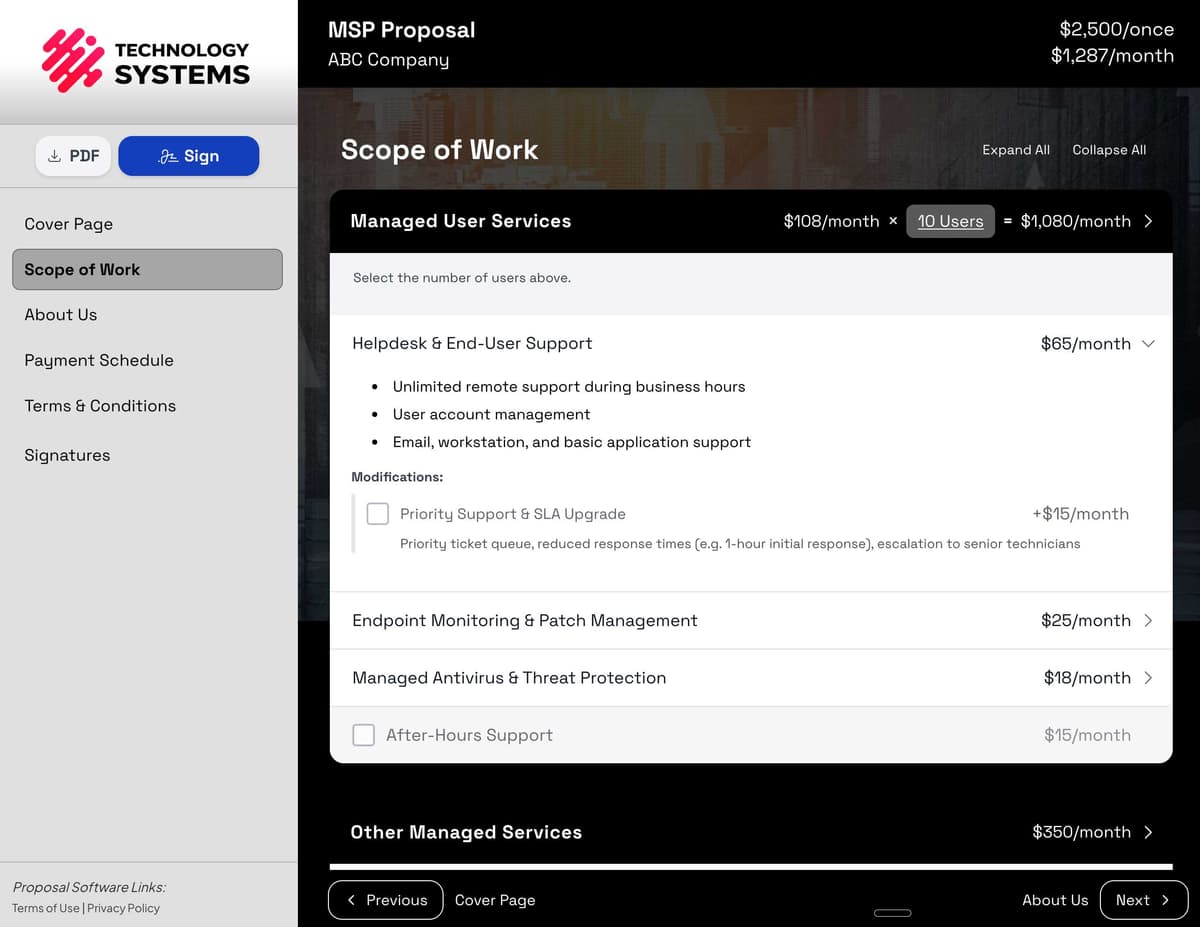Open the Other Managed Services section

click(1148, 831)
